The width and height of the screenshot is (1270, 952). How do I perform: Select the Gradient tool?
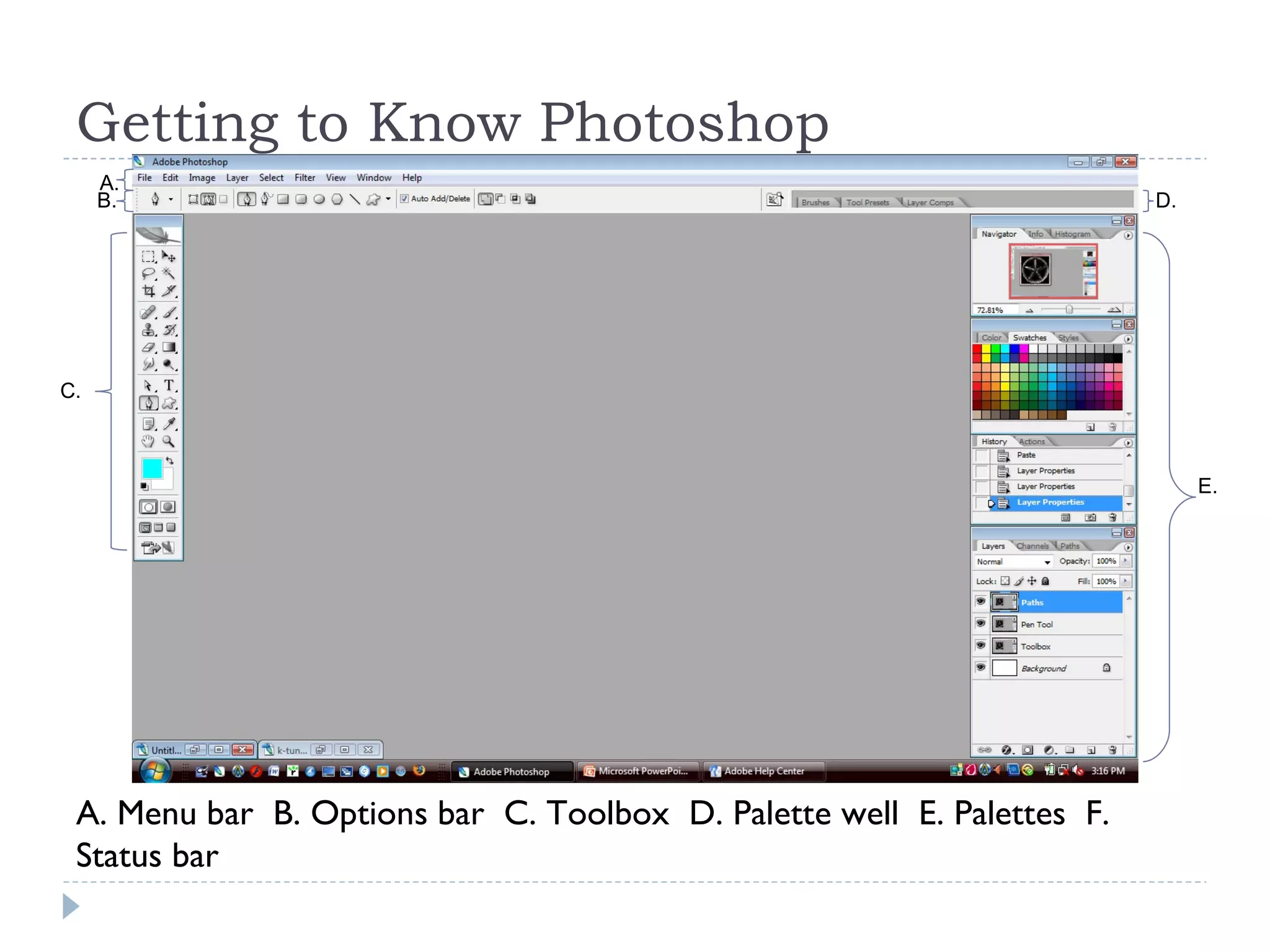[169, 347]
